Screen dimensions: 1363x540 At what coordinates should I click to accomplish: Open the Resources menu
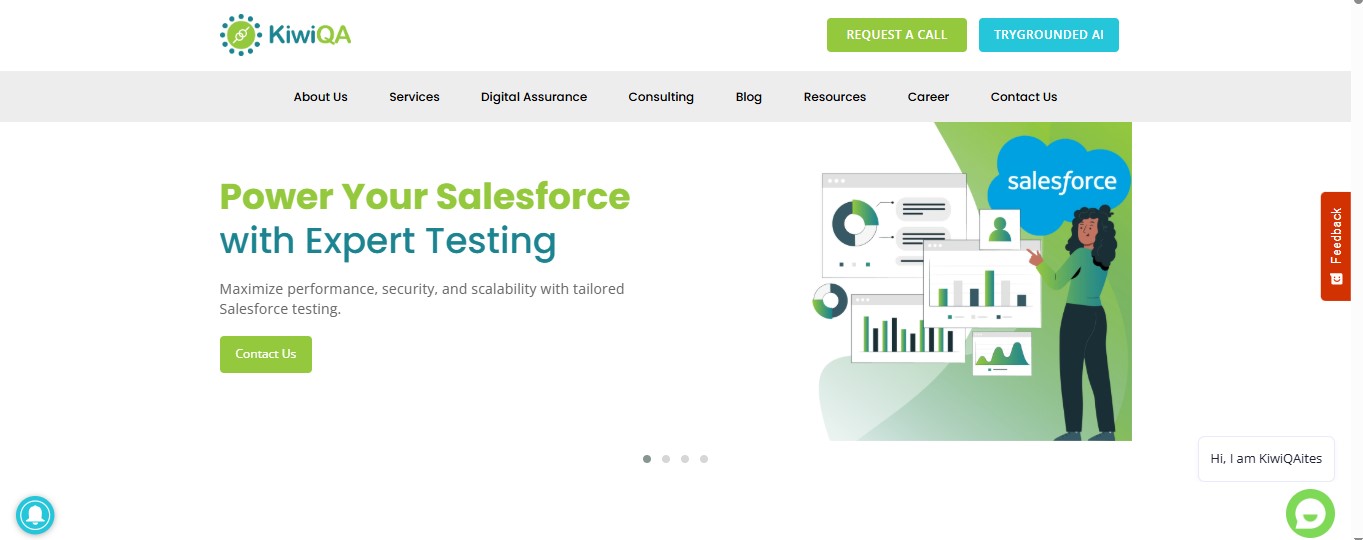[835, 97]
